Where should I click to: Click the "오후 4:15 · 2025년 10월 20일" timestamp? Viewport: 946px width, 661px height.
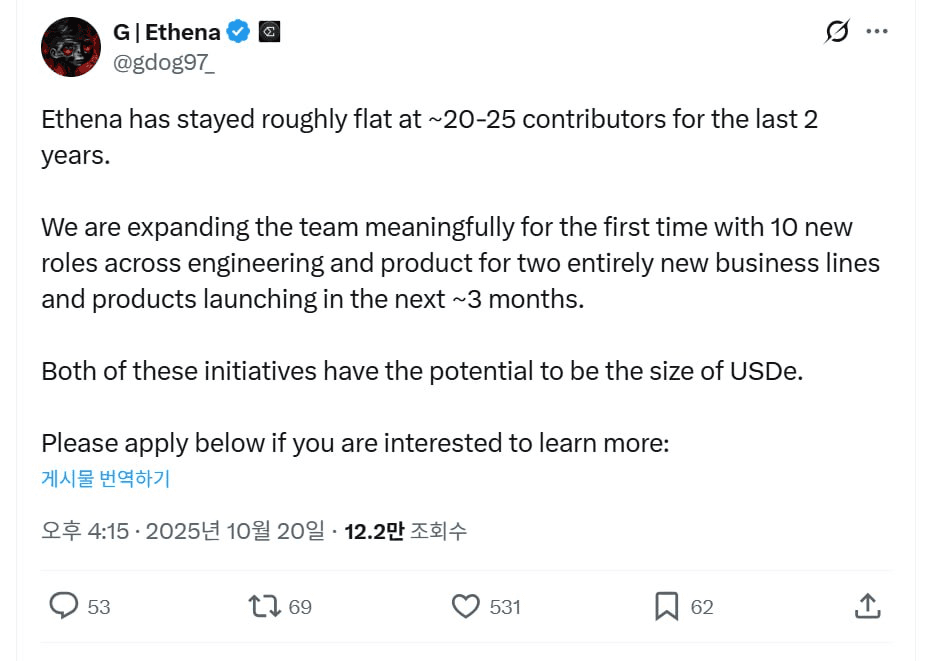click(x=183, y=531)
